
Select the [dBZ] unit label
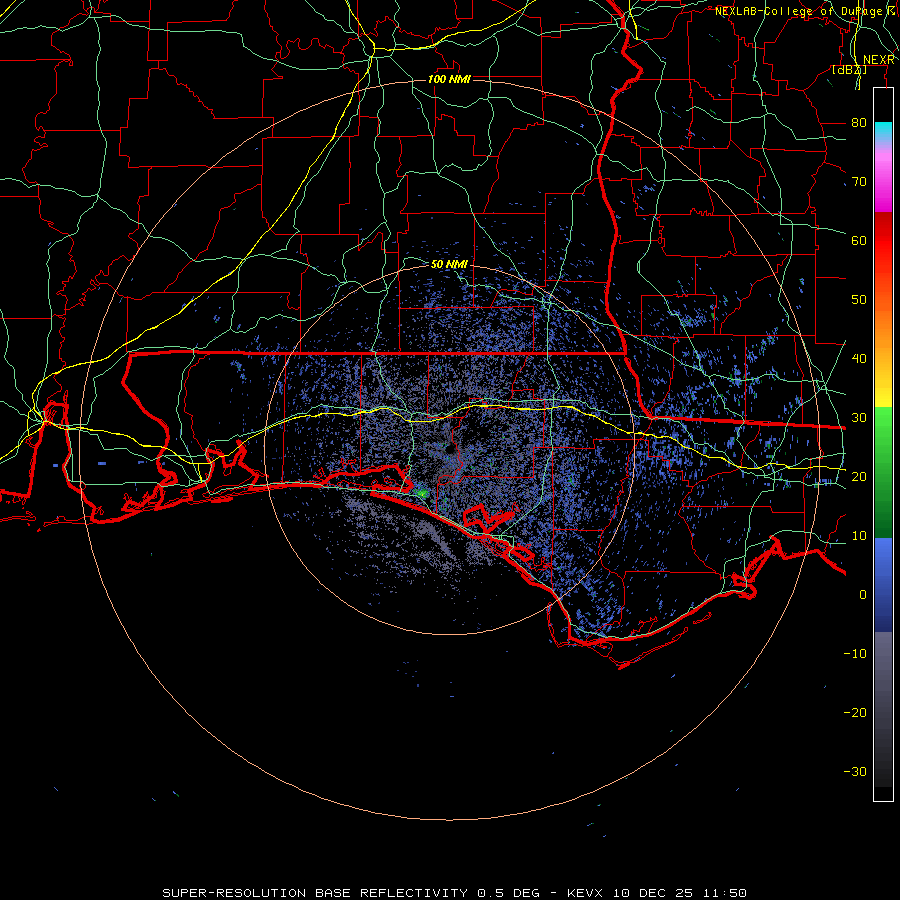click(849, 69)
